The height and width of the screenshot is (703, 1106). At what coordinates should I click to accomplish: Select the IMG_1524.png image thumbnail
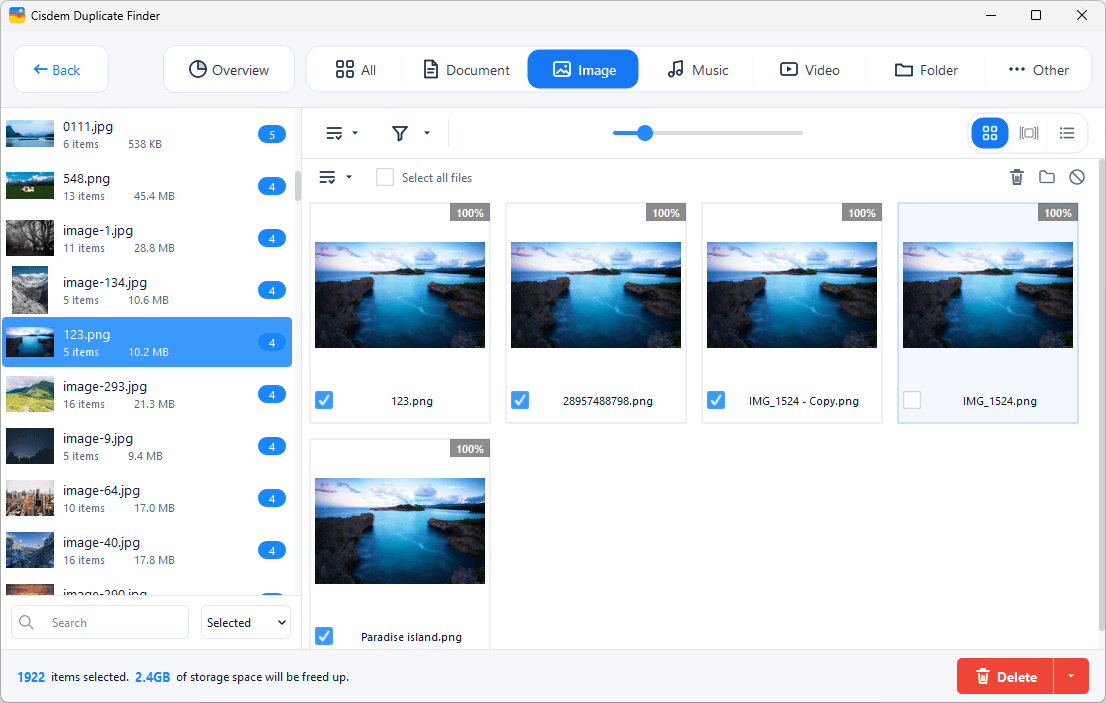988,295
